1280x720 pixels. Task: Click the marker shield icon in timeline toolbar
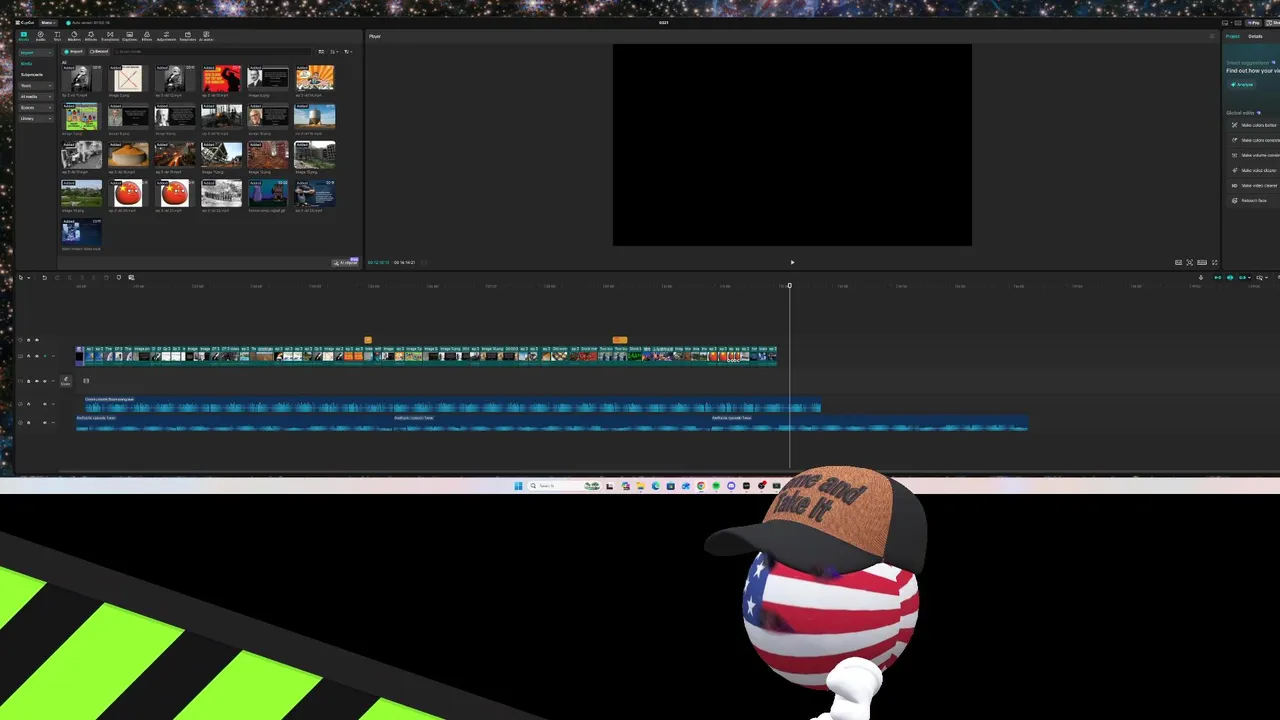119,278
